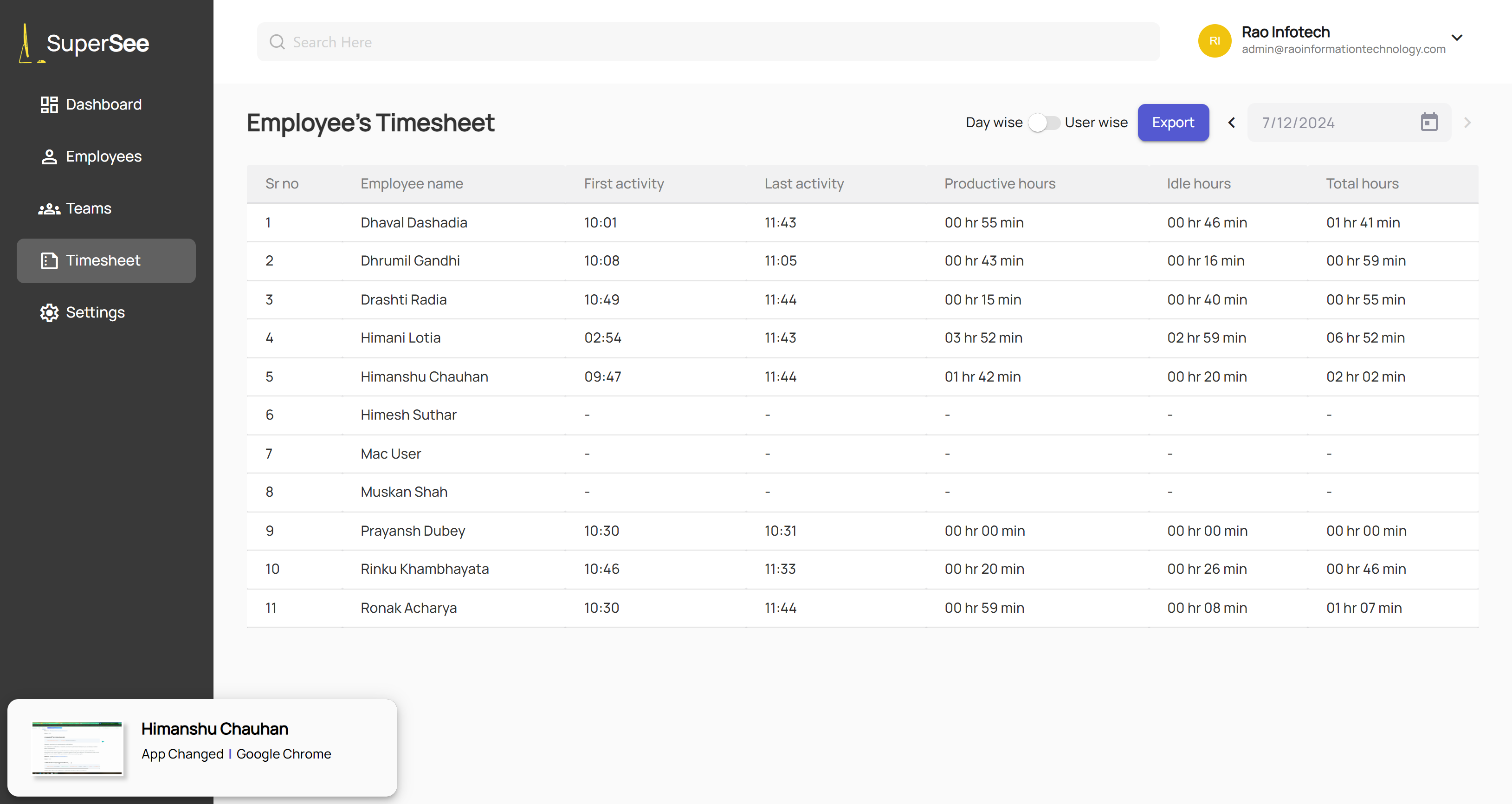Click the Search Here input field
The height and width of the screenshot is (804, 1512).
coord(708,42)
